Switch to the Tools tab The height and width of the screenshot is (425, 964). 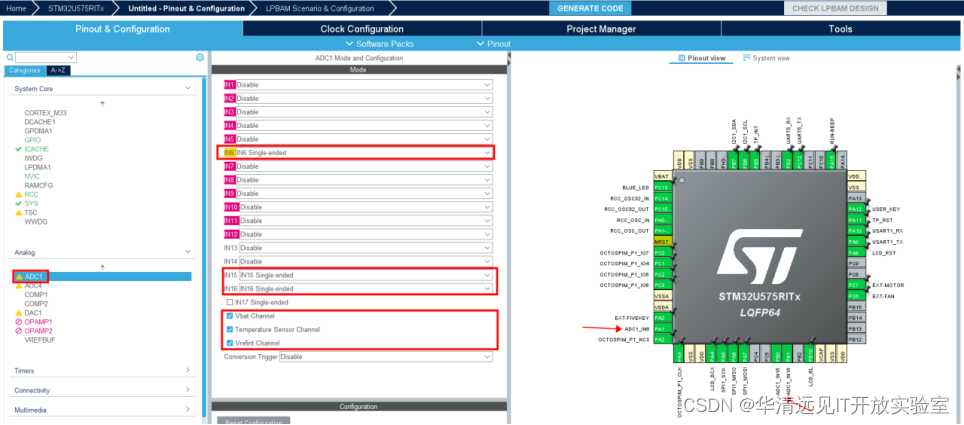pos(840,29)
